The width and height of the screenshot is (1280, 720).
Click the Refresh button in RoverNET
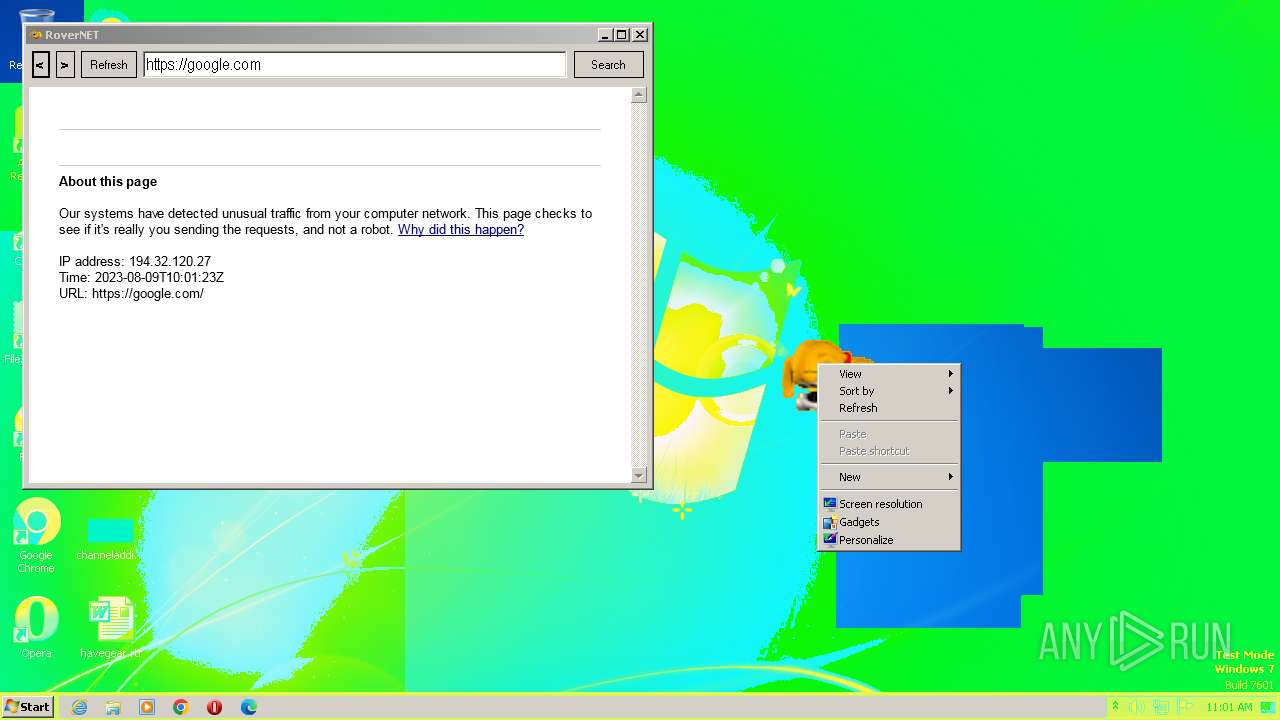click(x=109, y=65)
